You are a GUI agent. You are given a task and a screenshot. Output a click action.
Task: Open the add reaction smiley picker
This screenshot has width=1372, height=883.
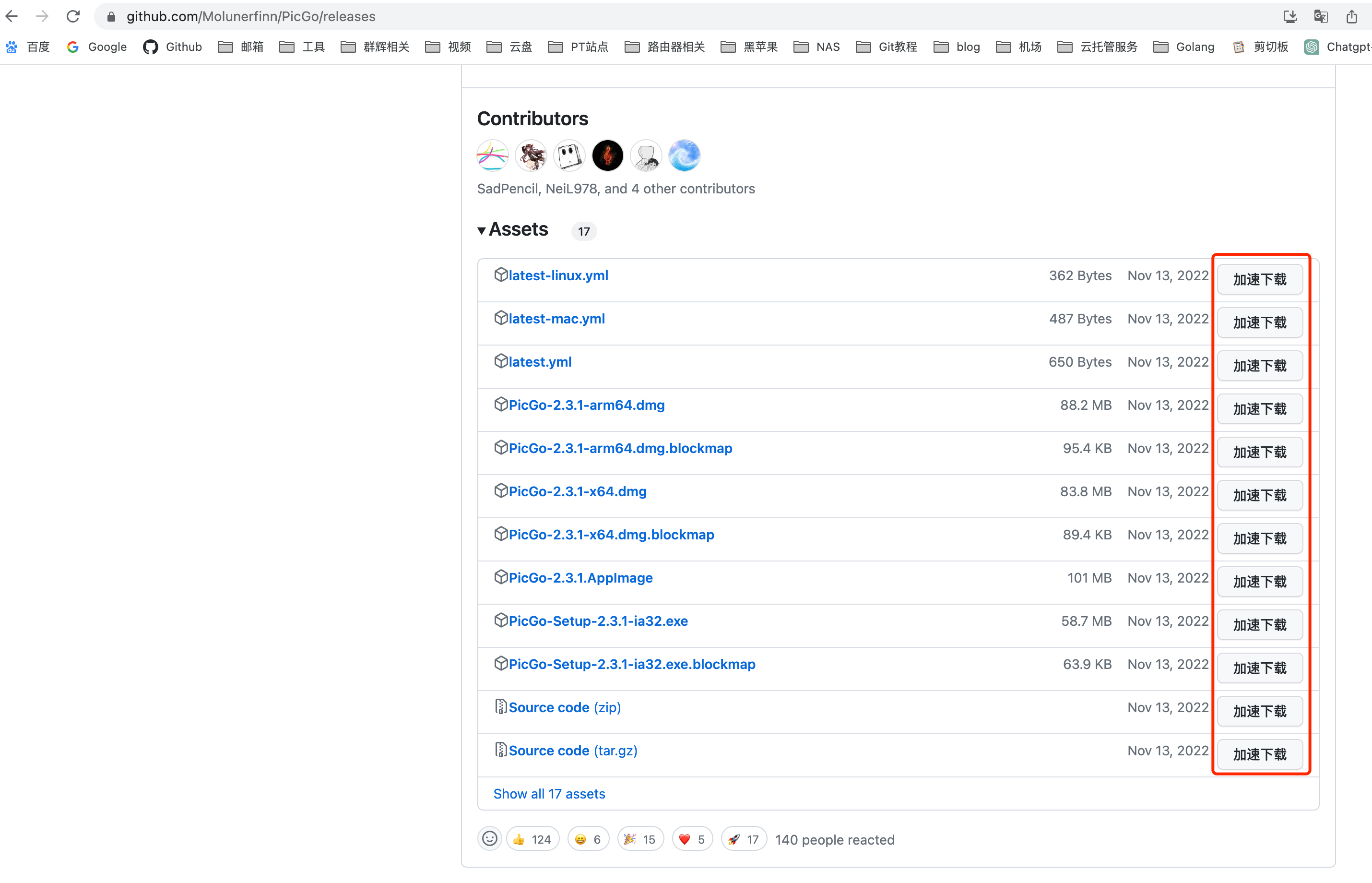[x=489, y=839]
